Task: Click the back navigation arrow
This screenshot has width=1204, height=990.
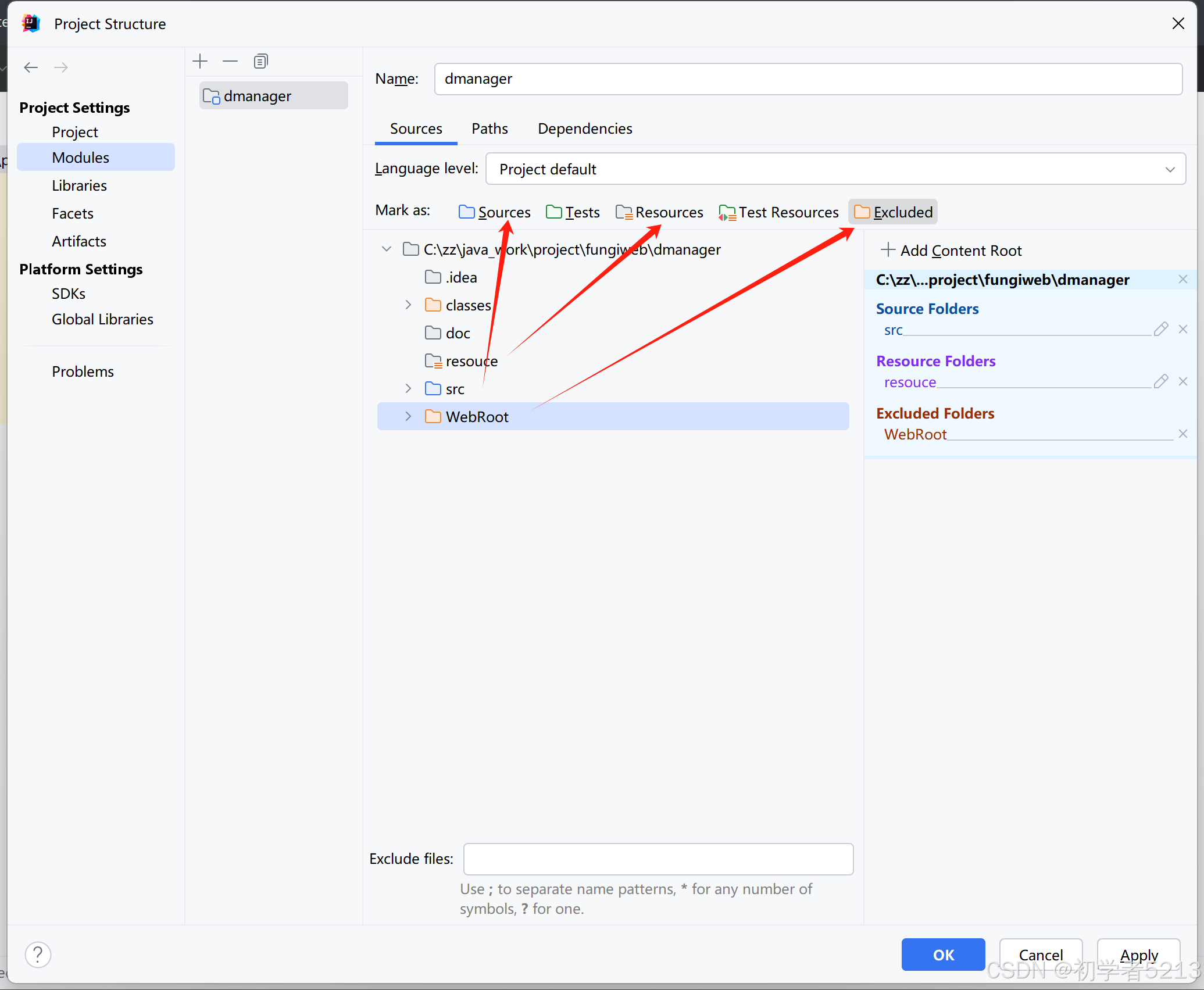Action: pyautogui.click(x=31, y=67)
